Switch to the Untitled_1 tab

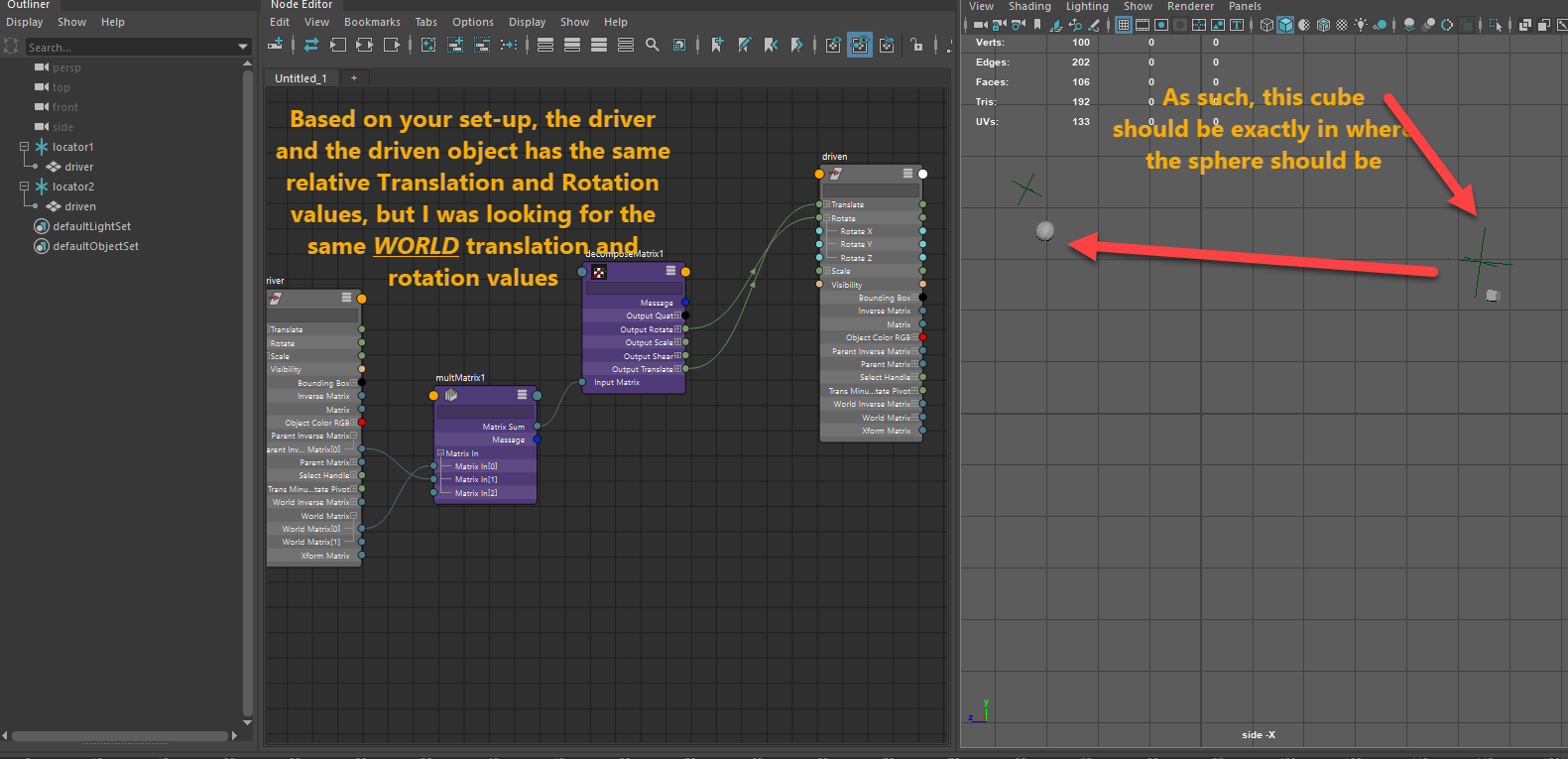(x=301, y=78)
